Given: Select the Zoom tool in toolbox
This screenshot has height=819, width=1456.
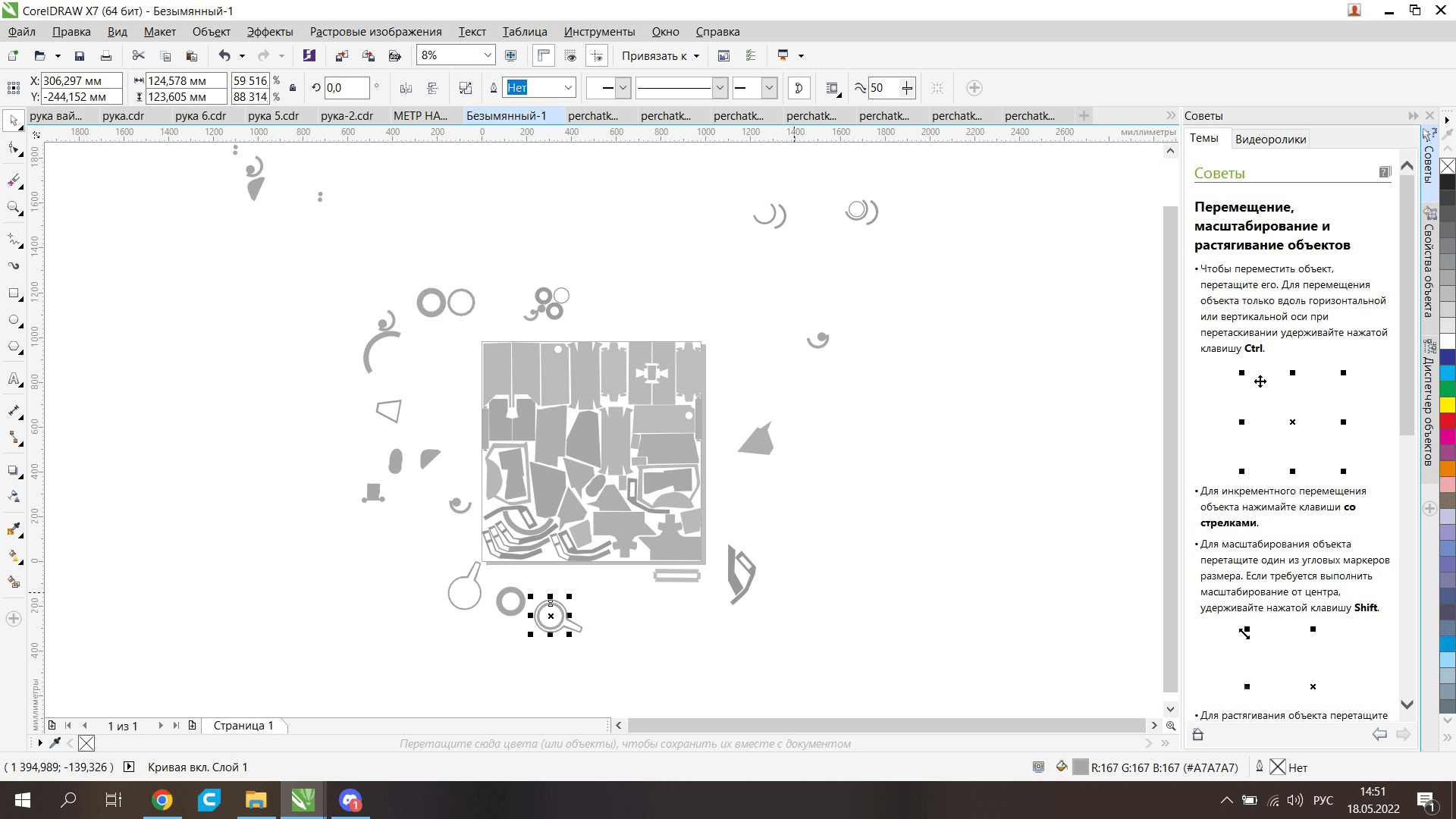Looking at the screenshot, I should click(14, 207).
